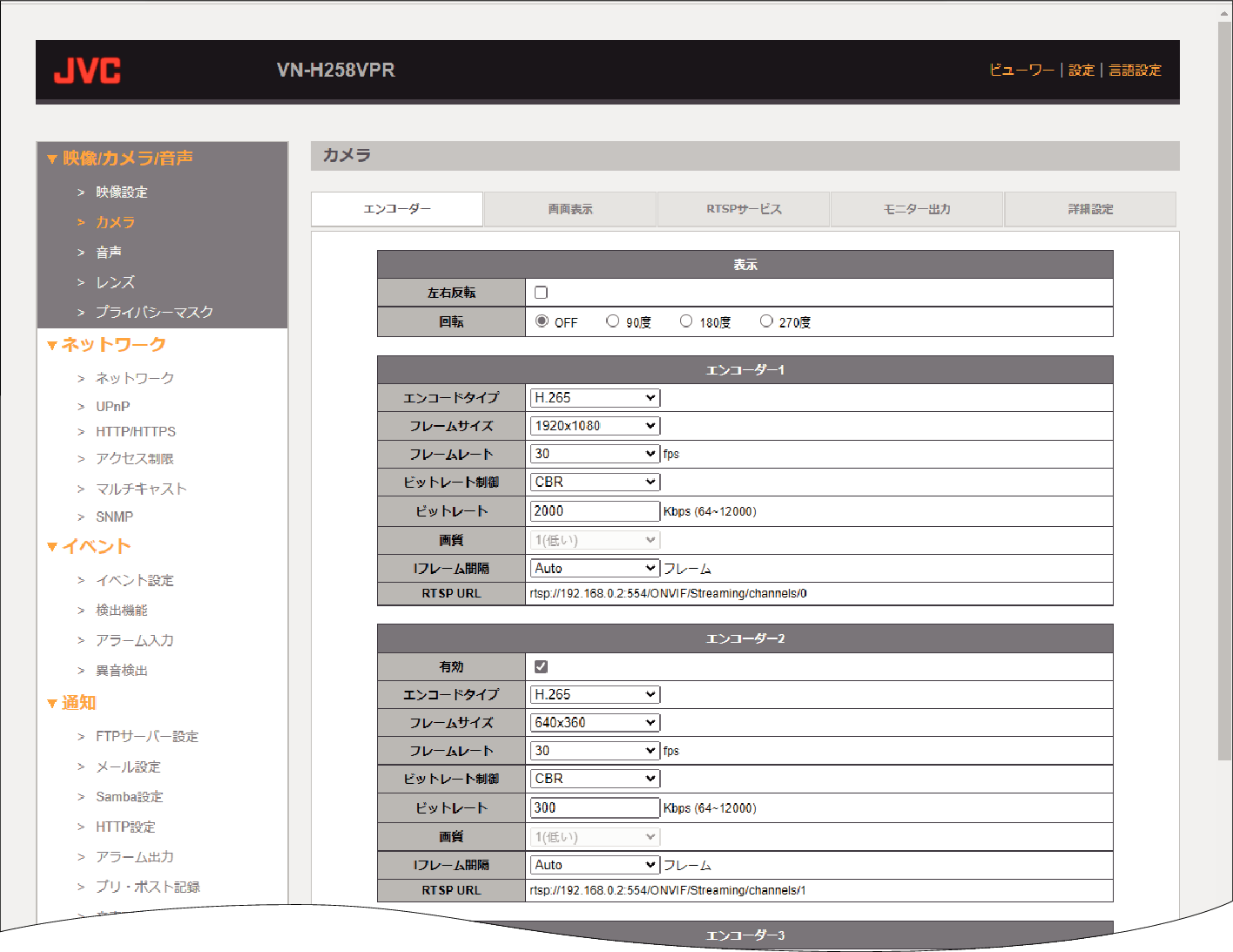
Task: Select rotation 180度 radio button
Action: [x=686, y=321]
